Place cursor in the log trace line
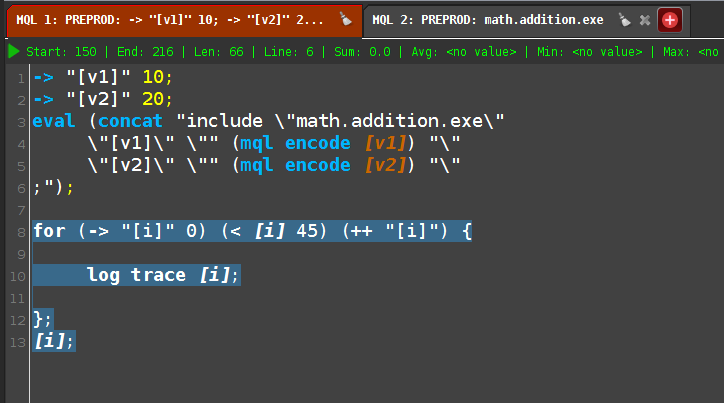This screenshot has width=724, height=403. tap(163, 275)
